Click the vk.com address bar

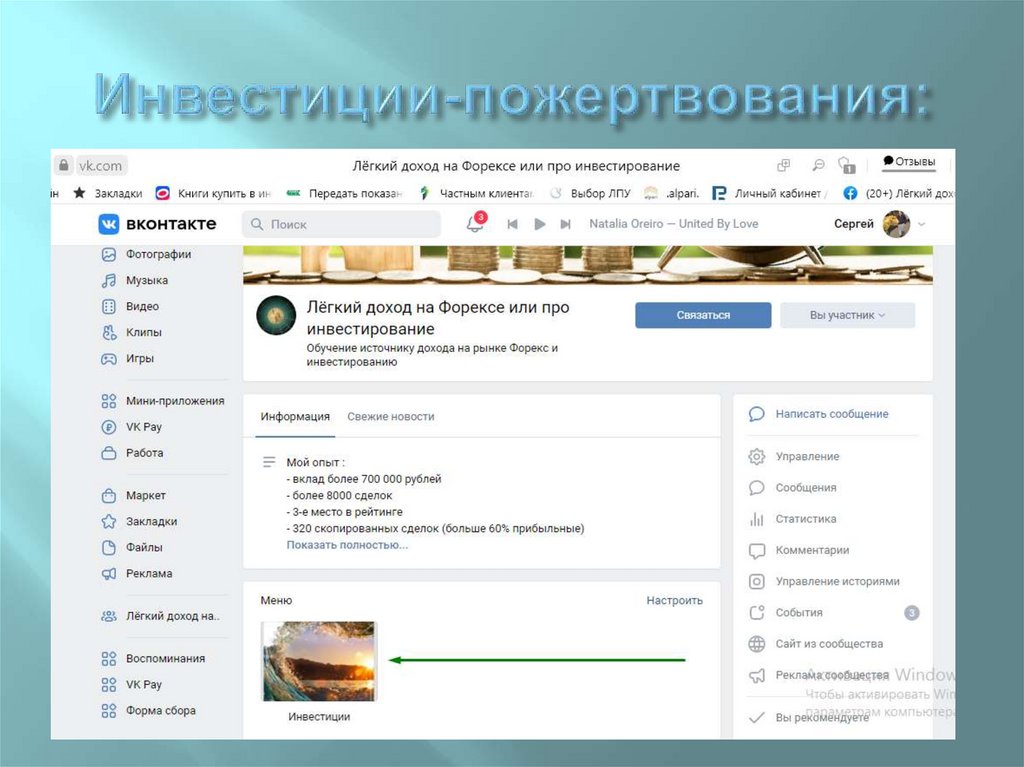click(100, 166)
